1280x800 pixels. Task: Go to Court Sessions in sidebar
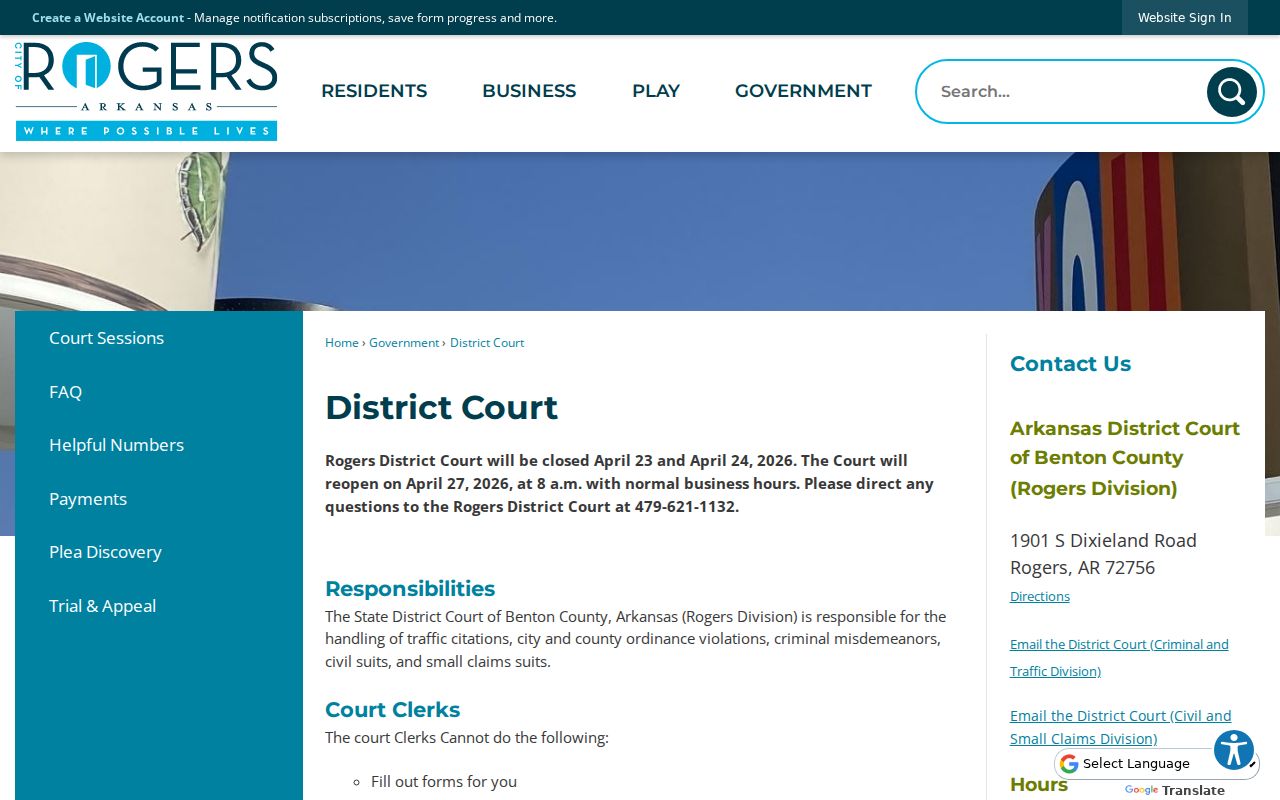(159, 338)
